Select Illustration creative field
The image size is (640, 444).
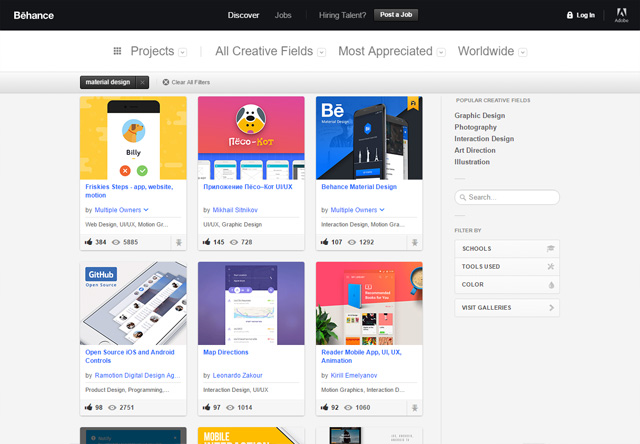coord(472,162)
